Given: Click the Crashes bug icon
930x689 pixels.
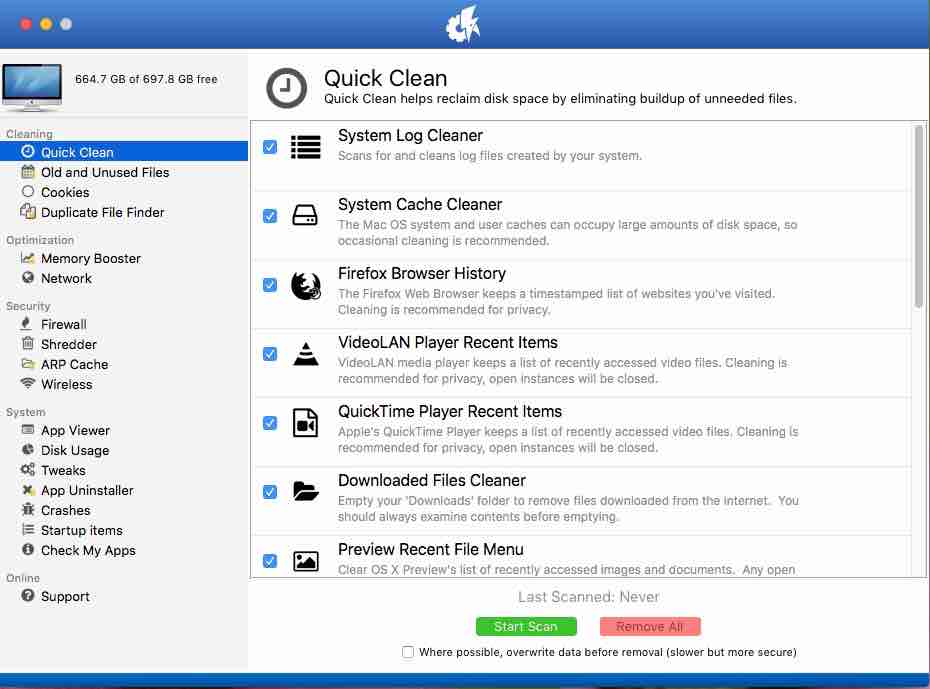Looking at the screenshot, I should click(x=28, y=509).
